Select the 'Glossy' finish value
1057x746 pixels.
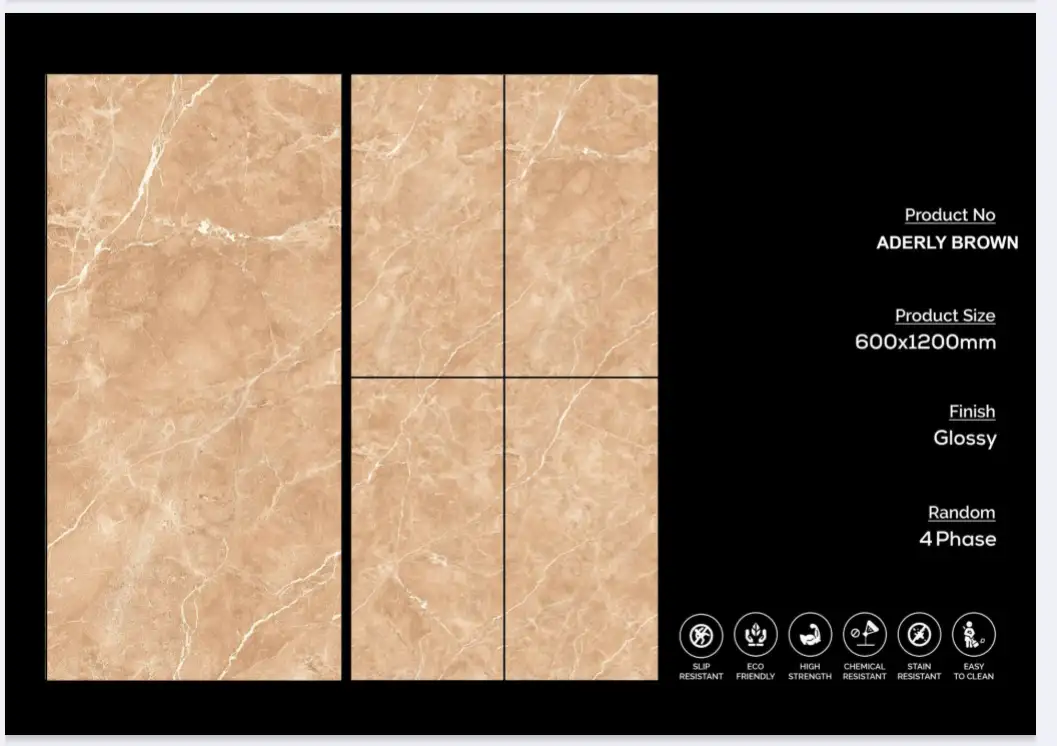(965, 439)
